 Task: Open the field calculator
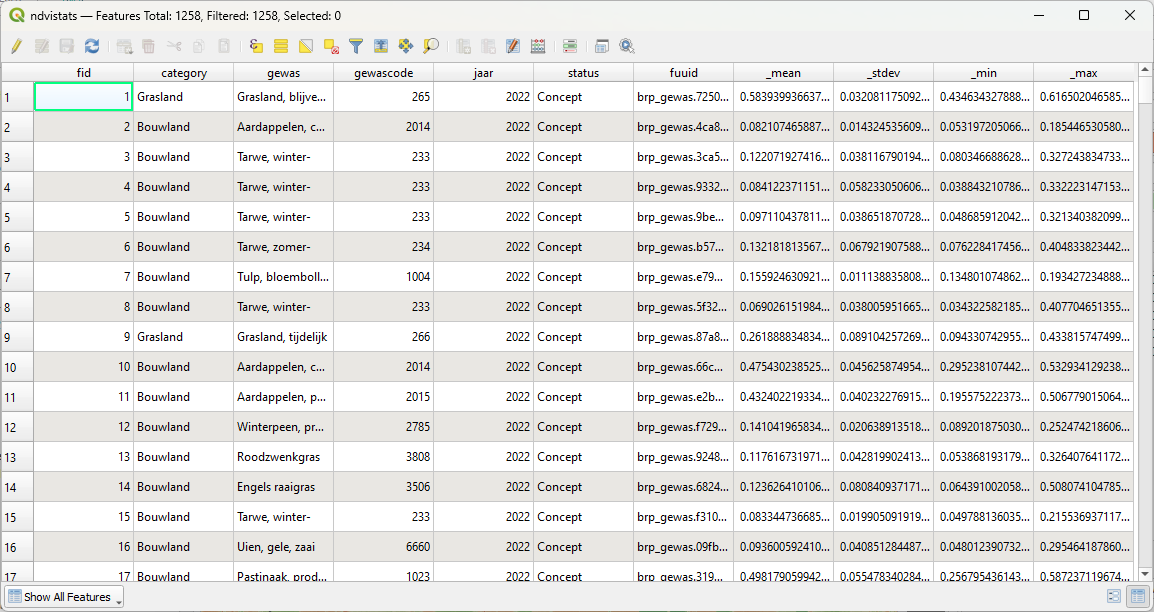coord(538,46)
